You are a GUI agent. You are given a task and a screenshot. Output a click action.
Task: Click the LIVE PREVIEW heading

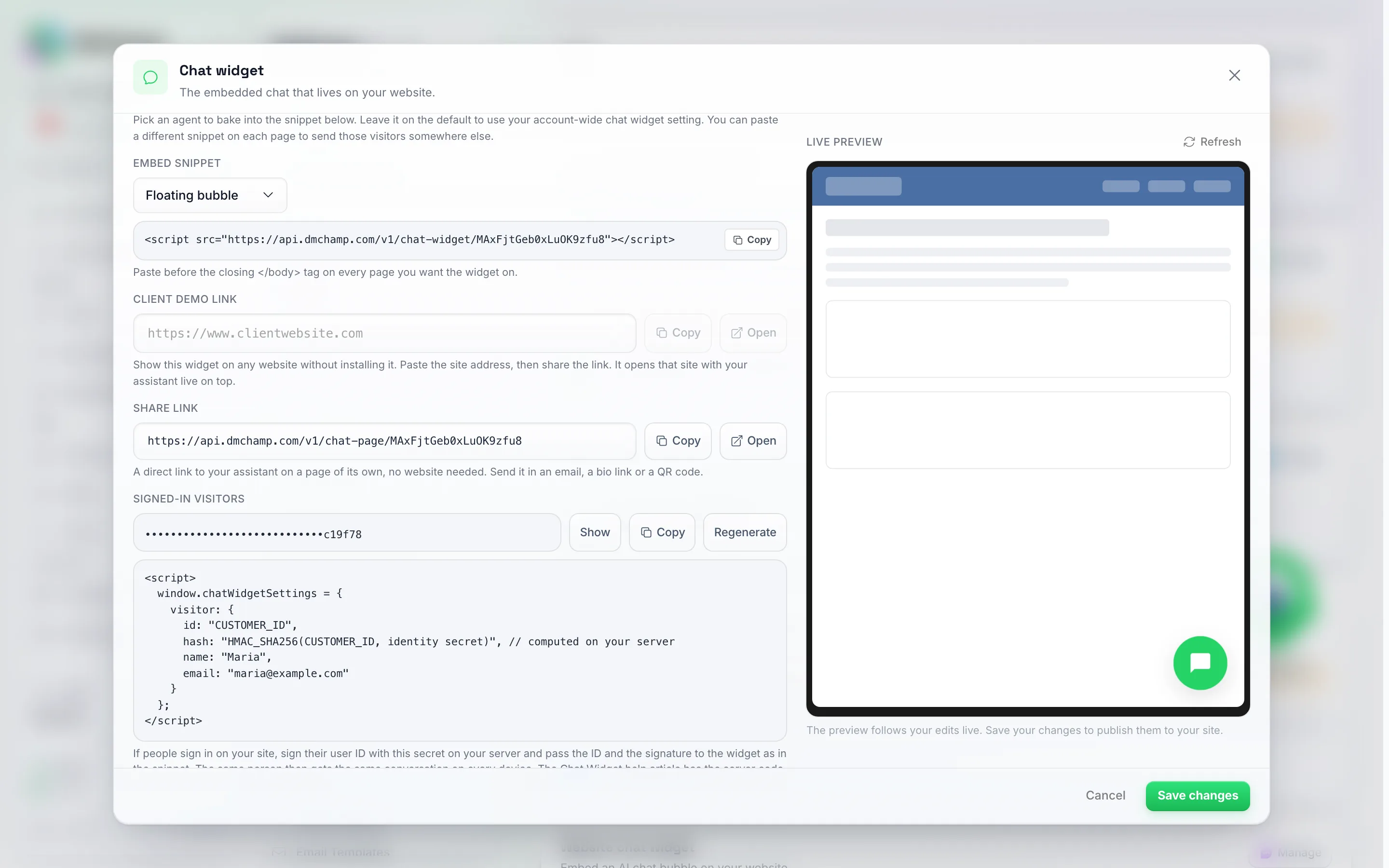point(844,142)
